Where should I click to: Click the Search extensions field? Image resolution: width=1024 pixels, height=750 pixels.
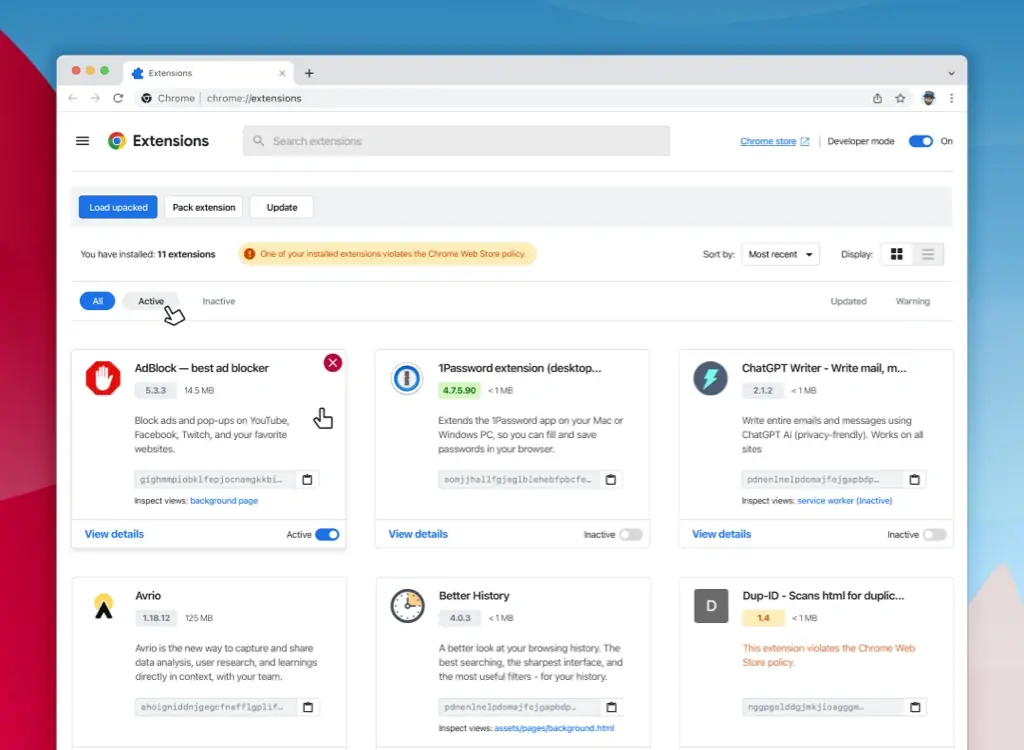pyautogui.click(x=456, y=140)
